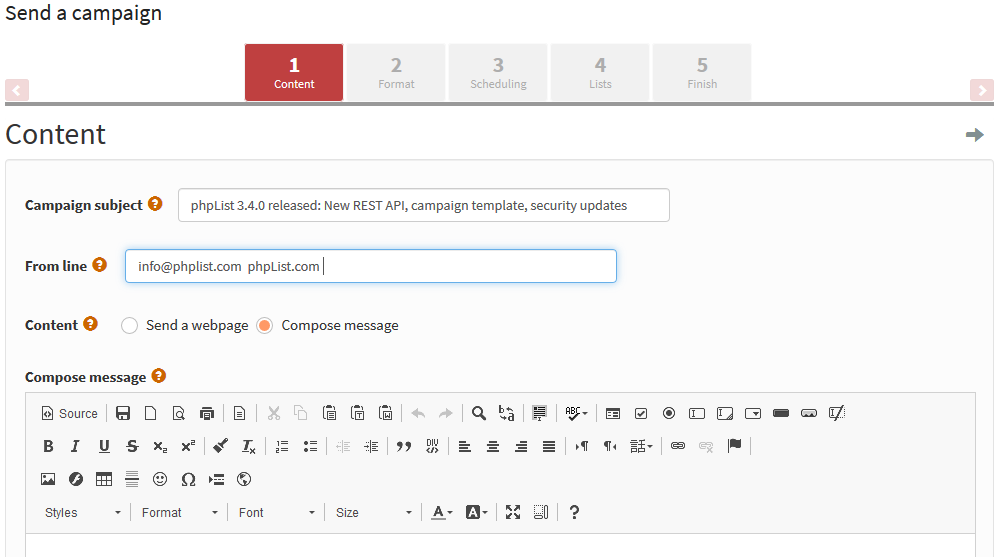1006x557 pixels.
Task: Insert a horizontal line
Action: pos(132,479)
